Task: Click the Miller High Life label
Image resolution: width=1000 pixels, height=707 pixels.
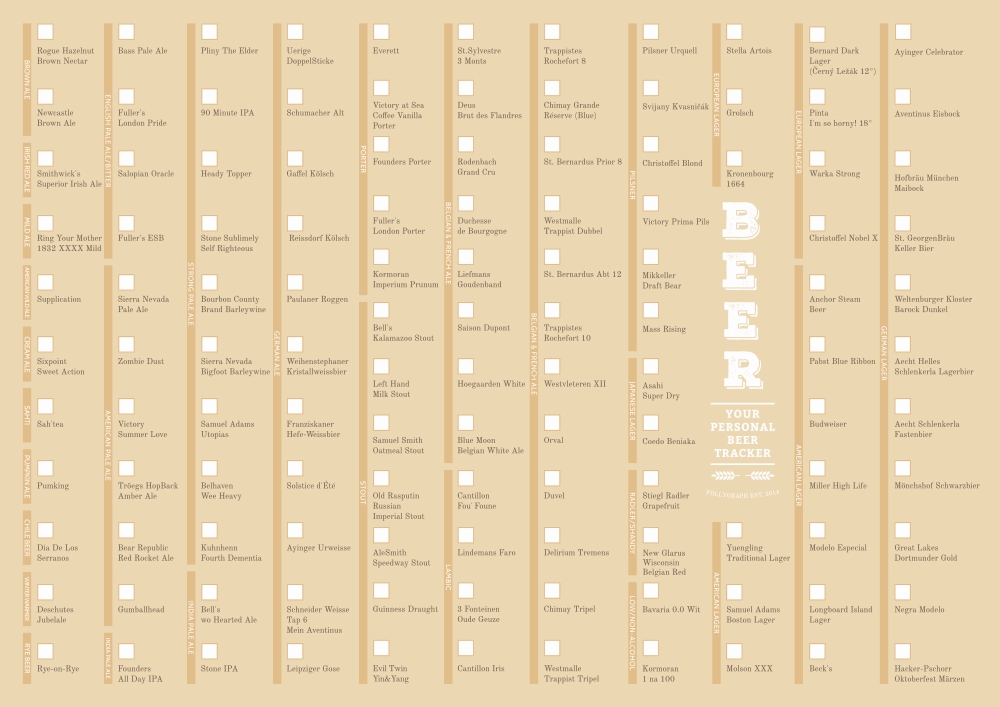Action: tap(838, 486)
